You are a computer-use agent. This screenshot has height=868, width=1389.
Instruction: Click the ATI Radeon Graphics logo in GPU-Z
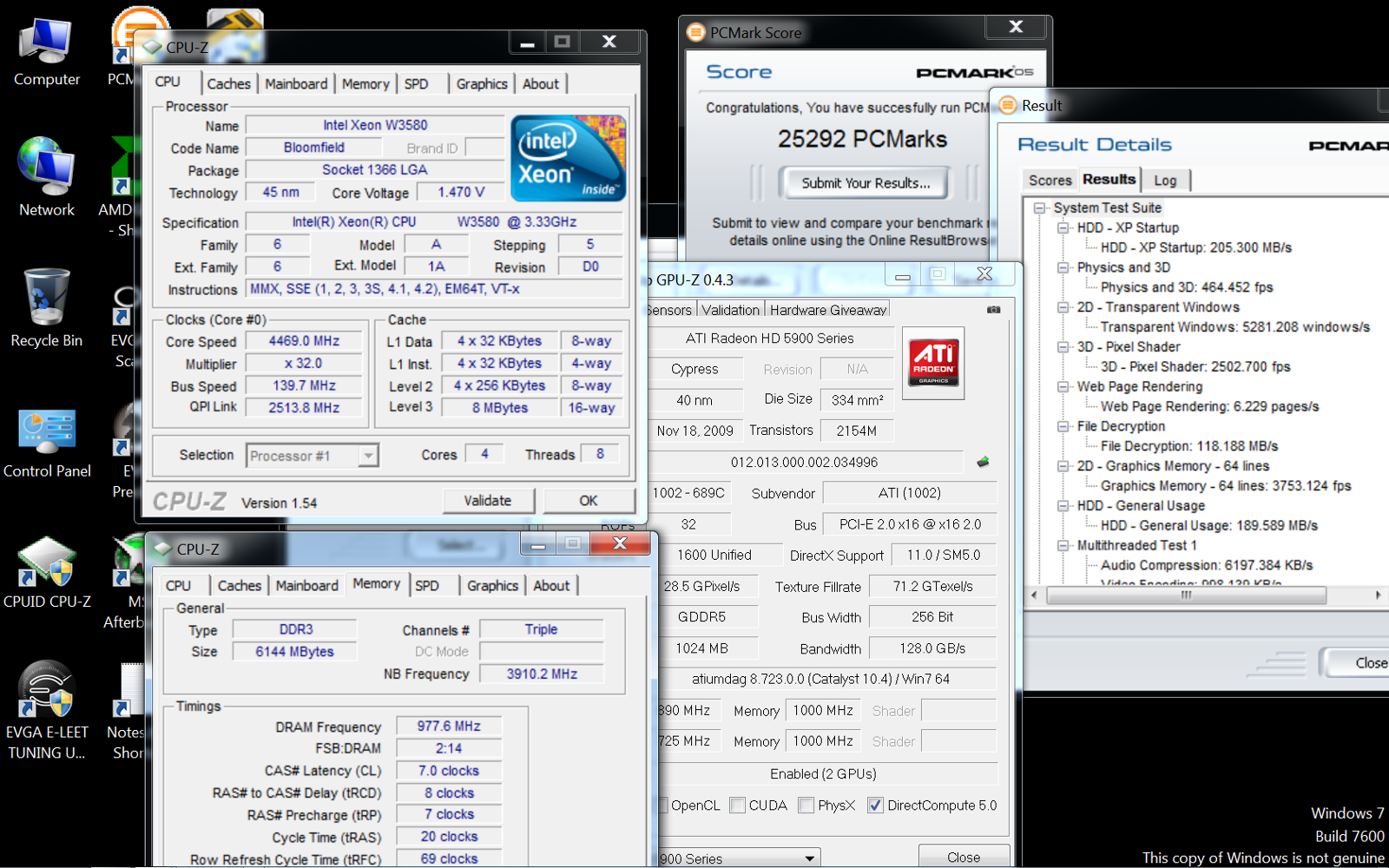(933, 363)
